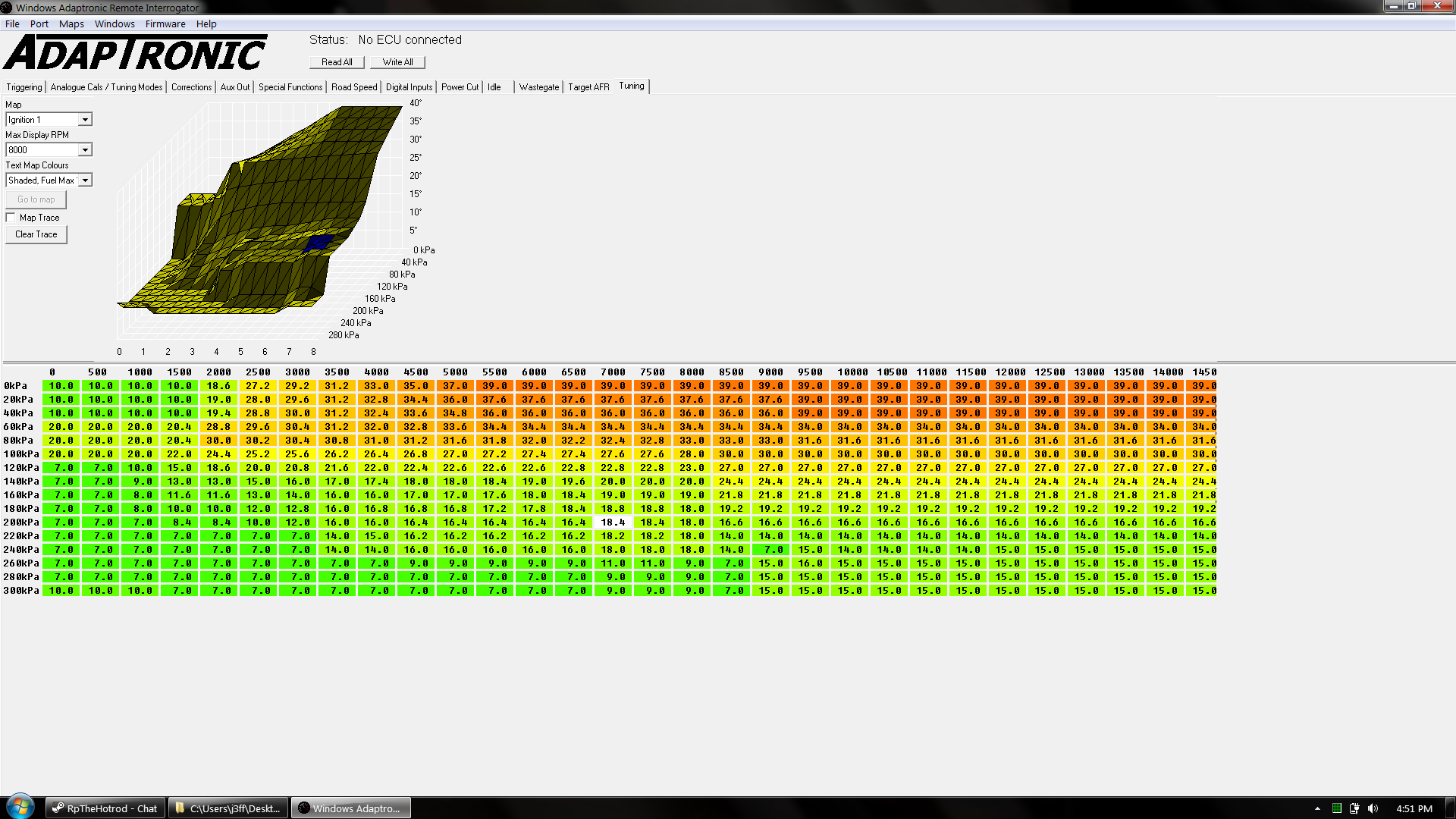Click the power plug icon in the system tray
Screen dimensions: 1456x819
(1355, 808)
